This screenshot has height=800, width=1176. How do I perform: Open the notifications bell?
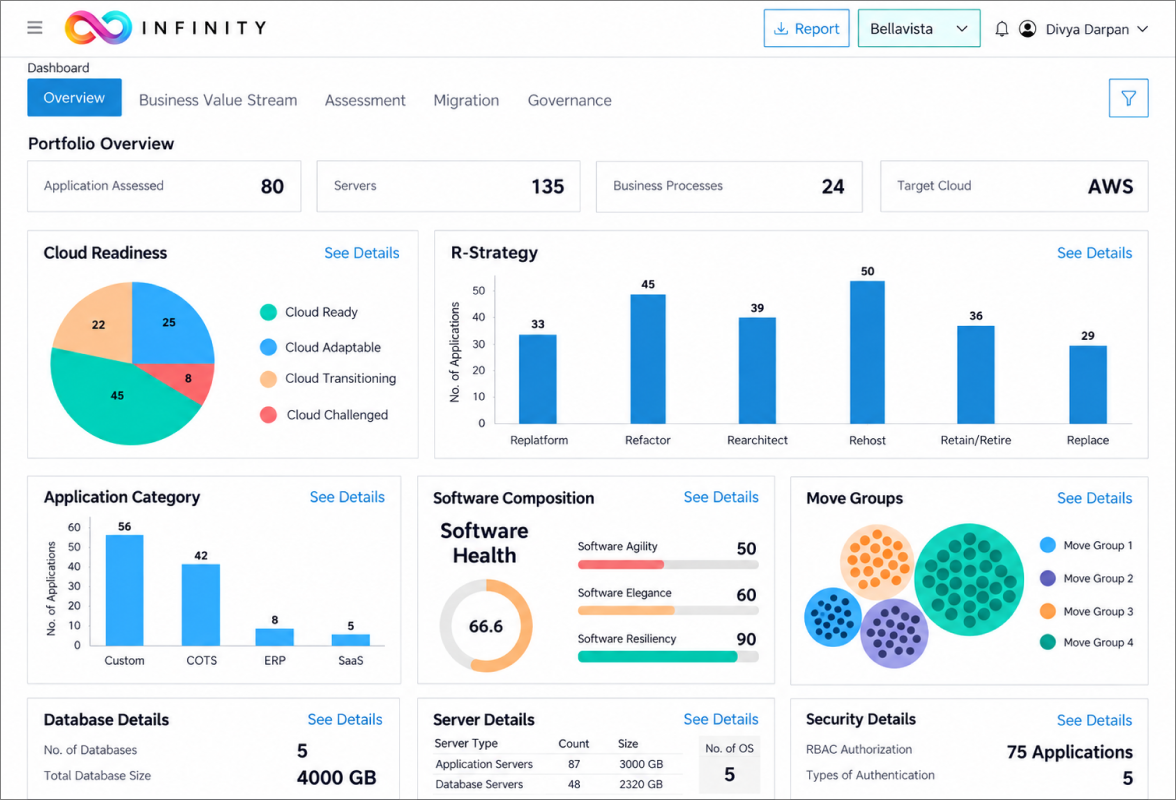tap(1001, 28)
